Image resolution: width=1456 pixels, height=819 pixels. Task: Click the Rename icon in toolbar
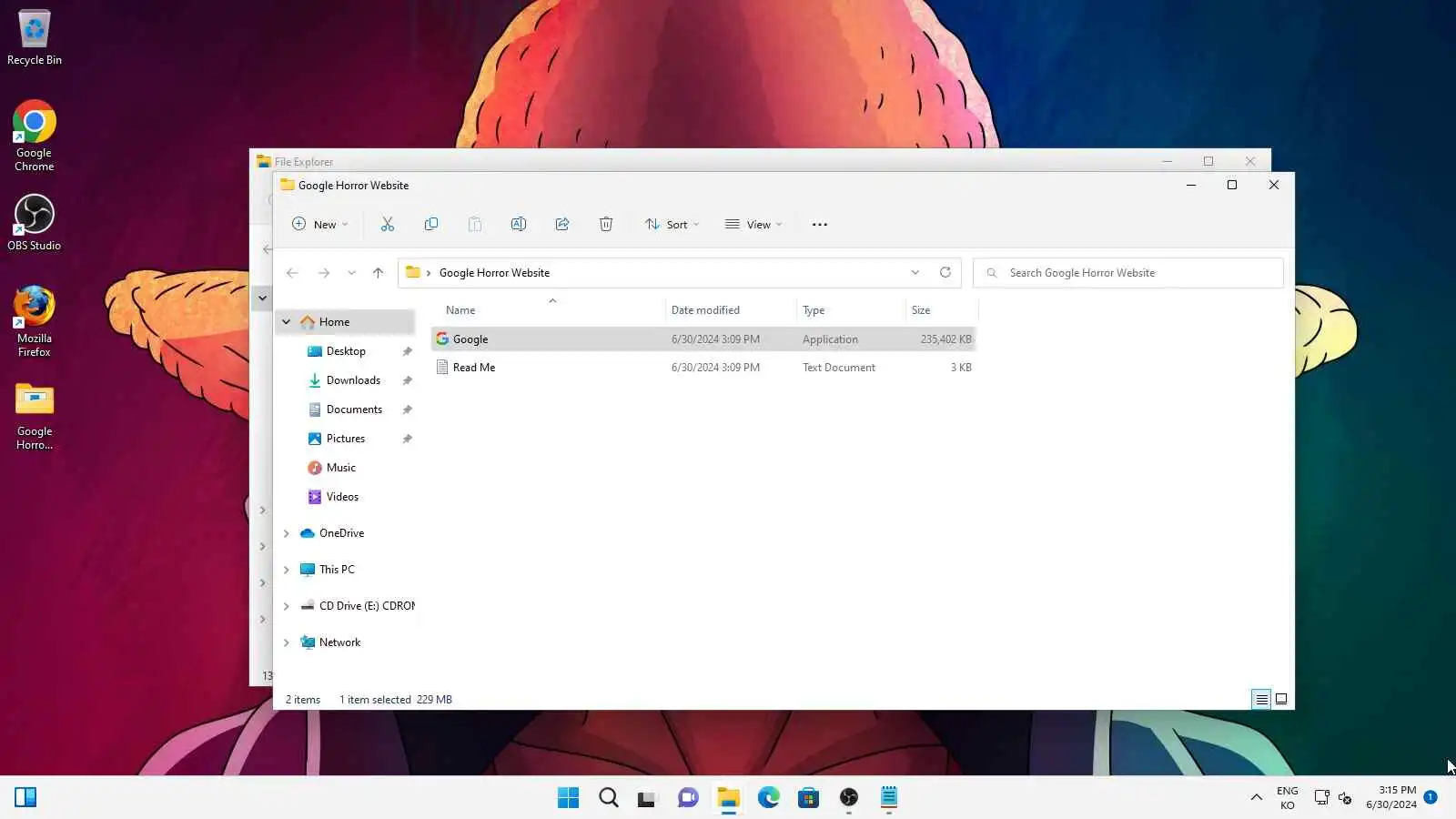point(519,225)
